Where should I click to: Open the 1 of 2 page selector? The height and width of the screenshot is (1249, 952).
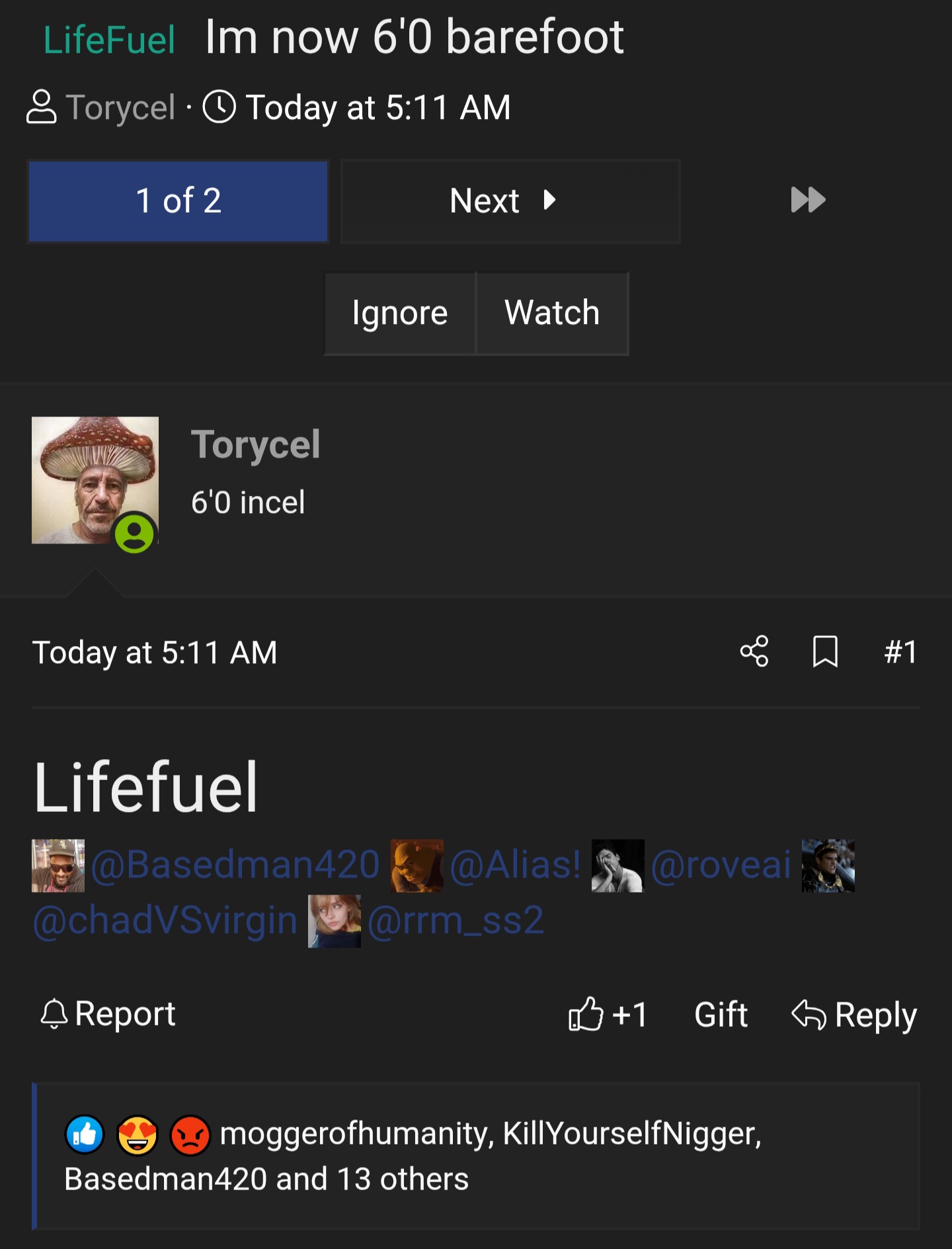click(178, 201)
